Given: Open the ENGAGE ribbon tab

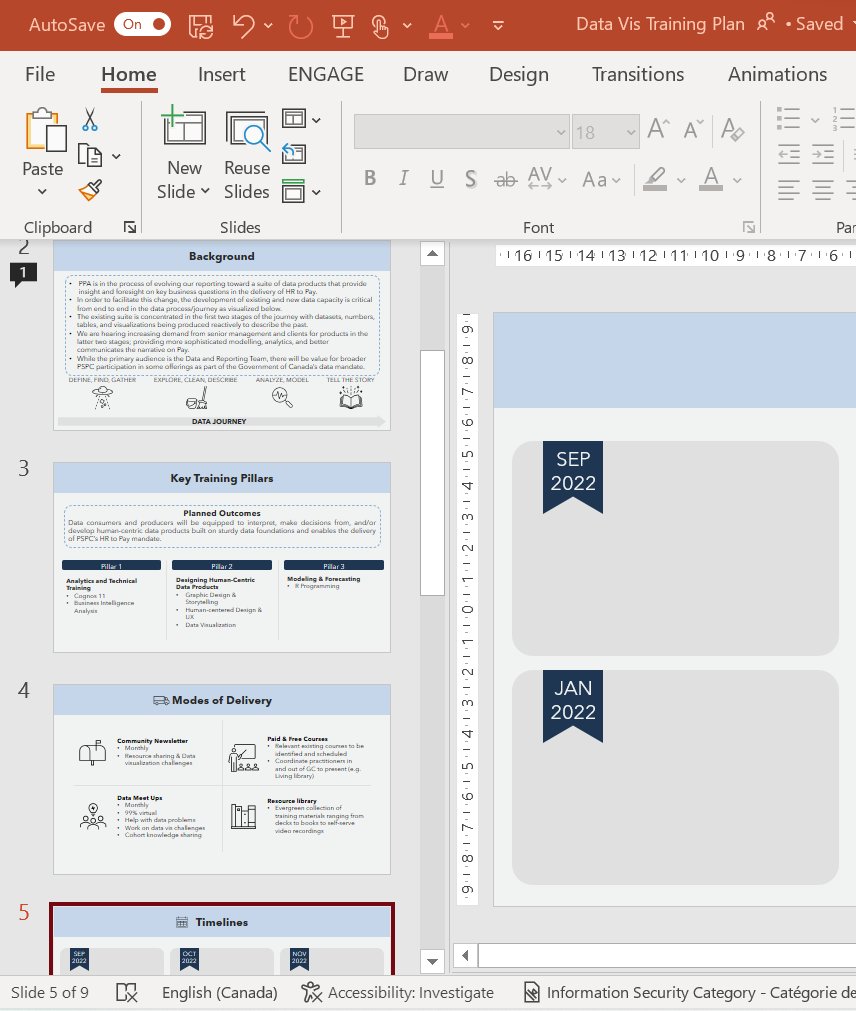Looking at the screenshot, I should pyautogui.click(x=326, y=74).
